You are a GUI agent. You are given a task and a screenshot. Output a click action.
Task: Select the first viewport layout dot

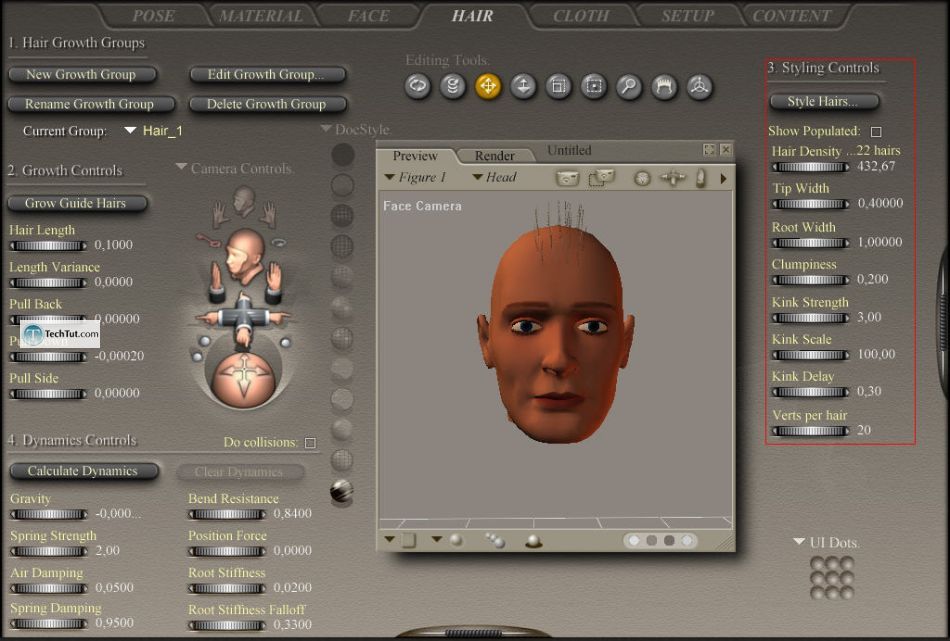tap(634, 540)
